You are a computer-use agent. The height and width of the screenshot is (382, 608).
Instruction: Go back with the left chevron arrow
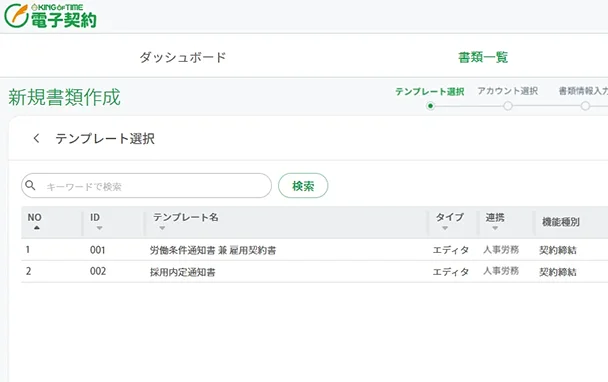[36, 138]
